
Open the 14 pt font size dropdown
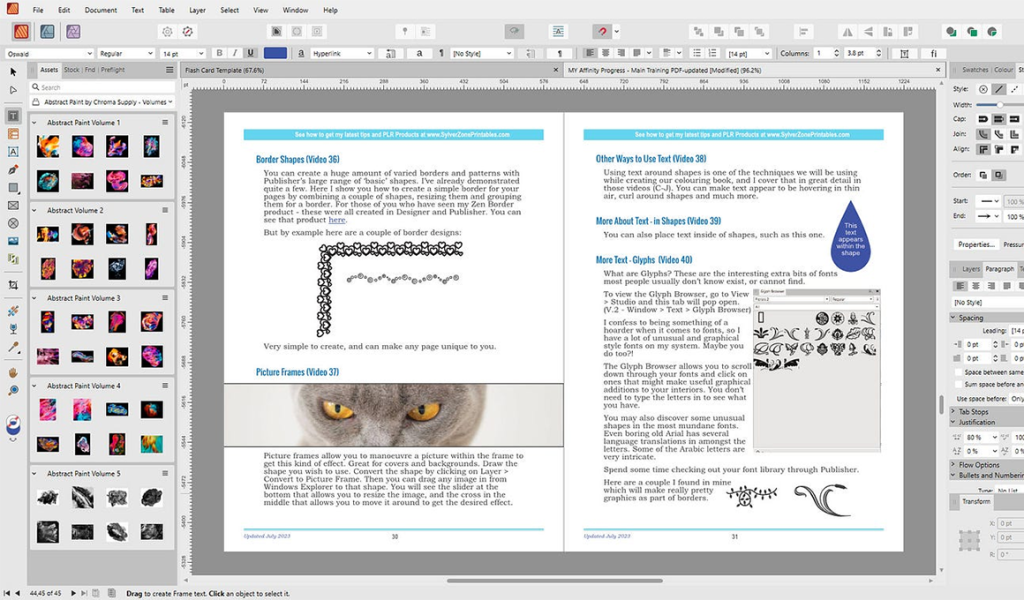point(182,54)
